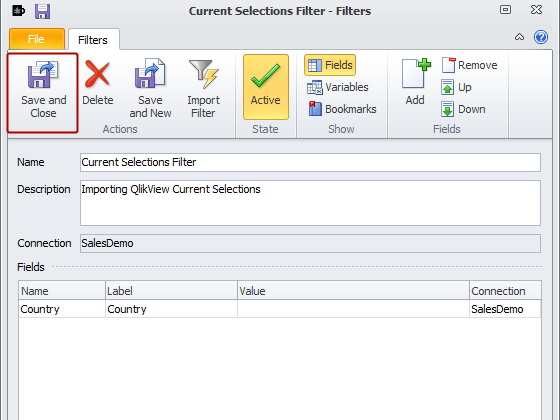Screen dimensions: 560x420
Task: Click the Name input field
Action: tap(310, 162)
